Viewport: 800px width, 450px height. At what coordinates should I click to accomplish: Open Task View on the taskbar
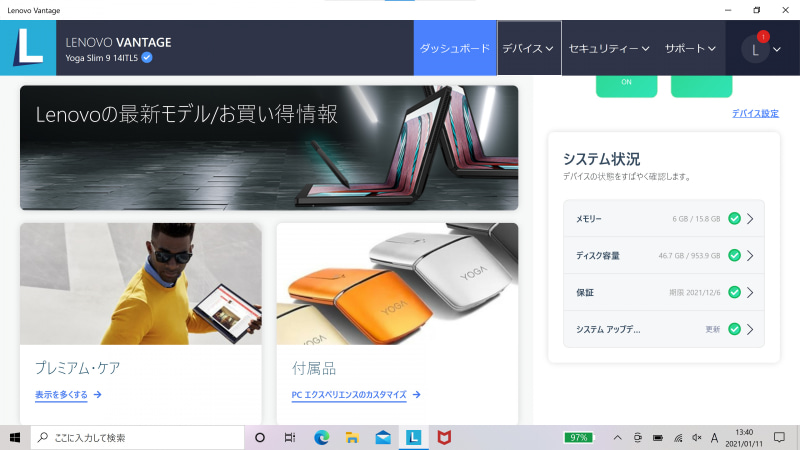pyautogui.click(x=290, y=438)
